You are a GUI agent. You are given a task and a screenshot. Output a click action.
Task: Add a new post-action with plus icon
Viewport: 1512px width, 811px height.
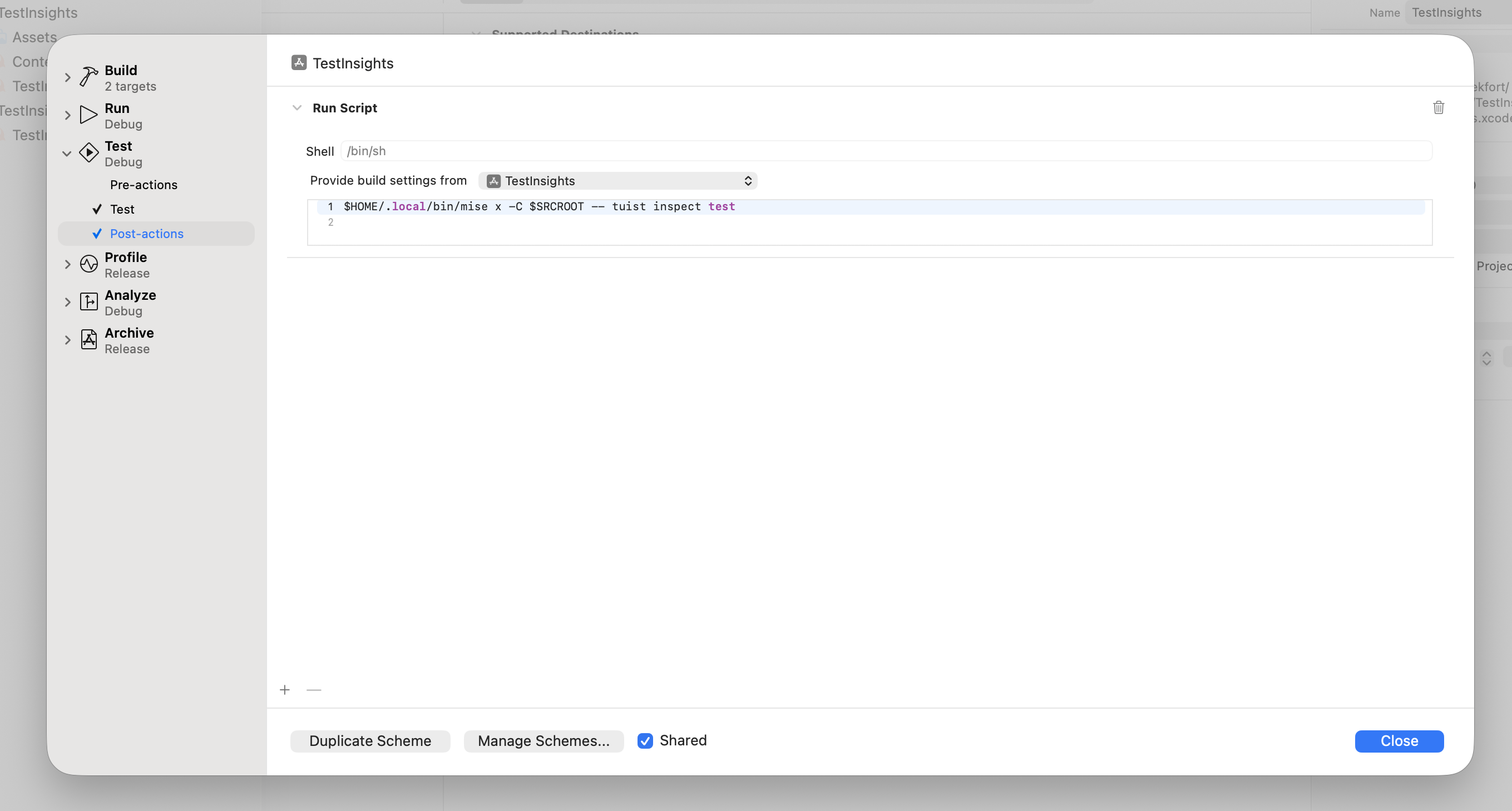point(285,690)
